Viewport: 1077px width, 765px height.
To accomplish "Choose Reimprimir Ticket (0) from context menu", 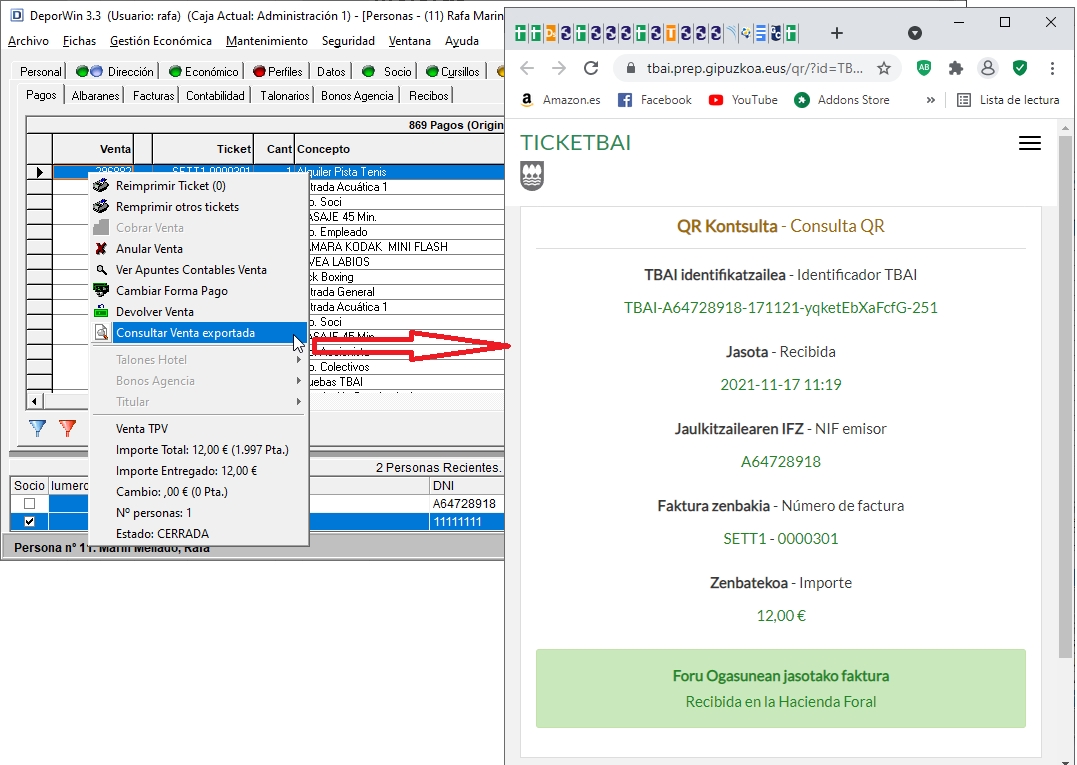I will point(199,185).
